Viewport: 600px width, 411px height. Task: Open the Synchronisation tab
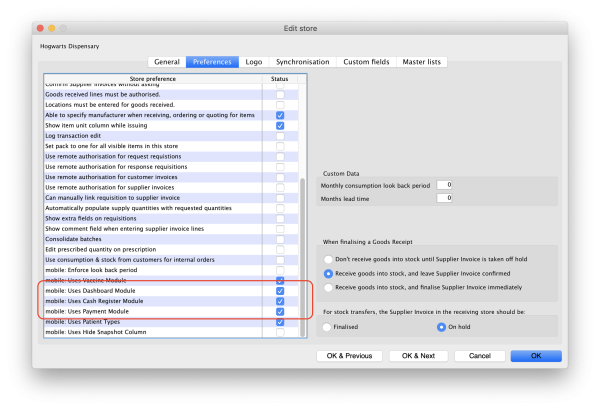tap(301, 61)
